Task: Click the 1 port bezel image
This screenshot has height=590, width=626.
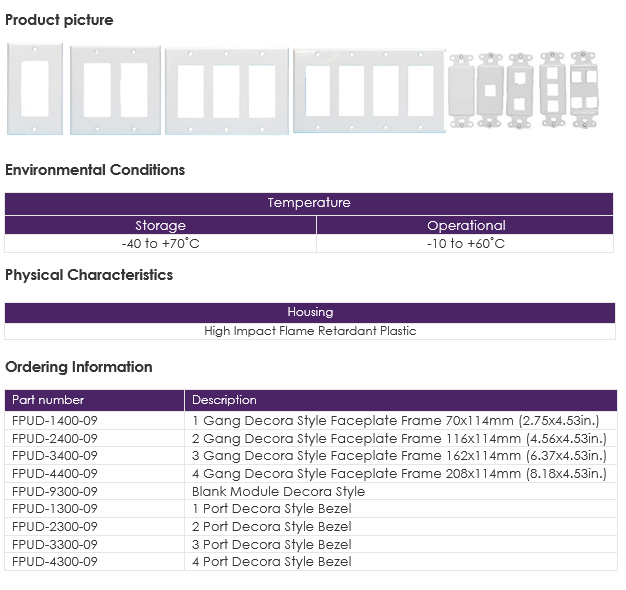Action: (x=490, y=91)
